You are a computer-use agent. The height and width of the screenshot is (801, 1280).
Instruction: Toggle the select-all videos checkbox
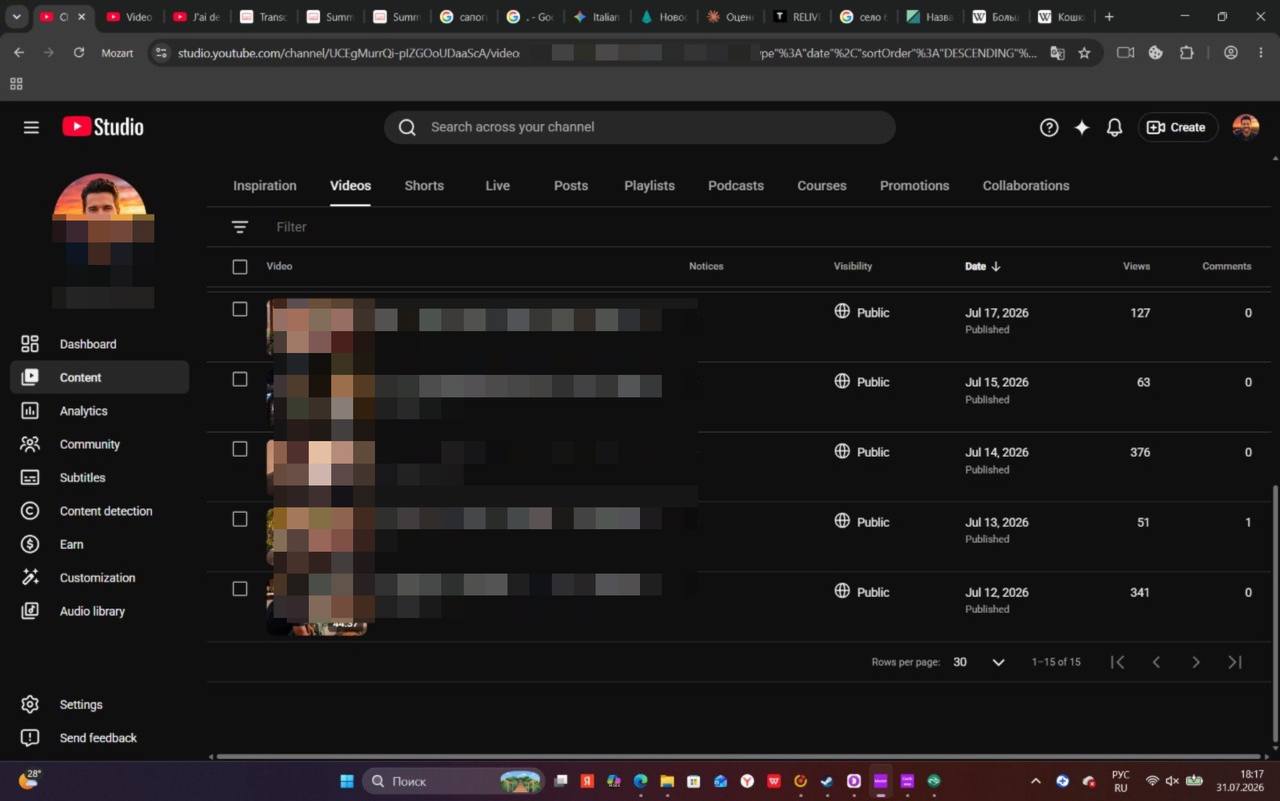coord(240,267)
